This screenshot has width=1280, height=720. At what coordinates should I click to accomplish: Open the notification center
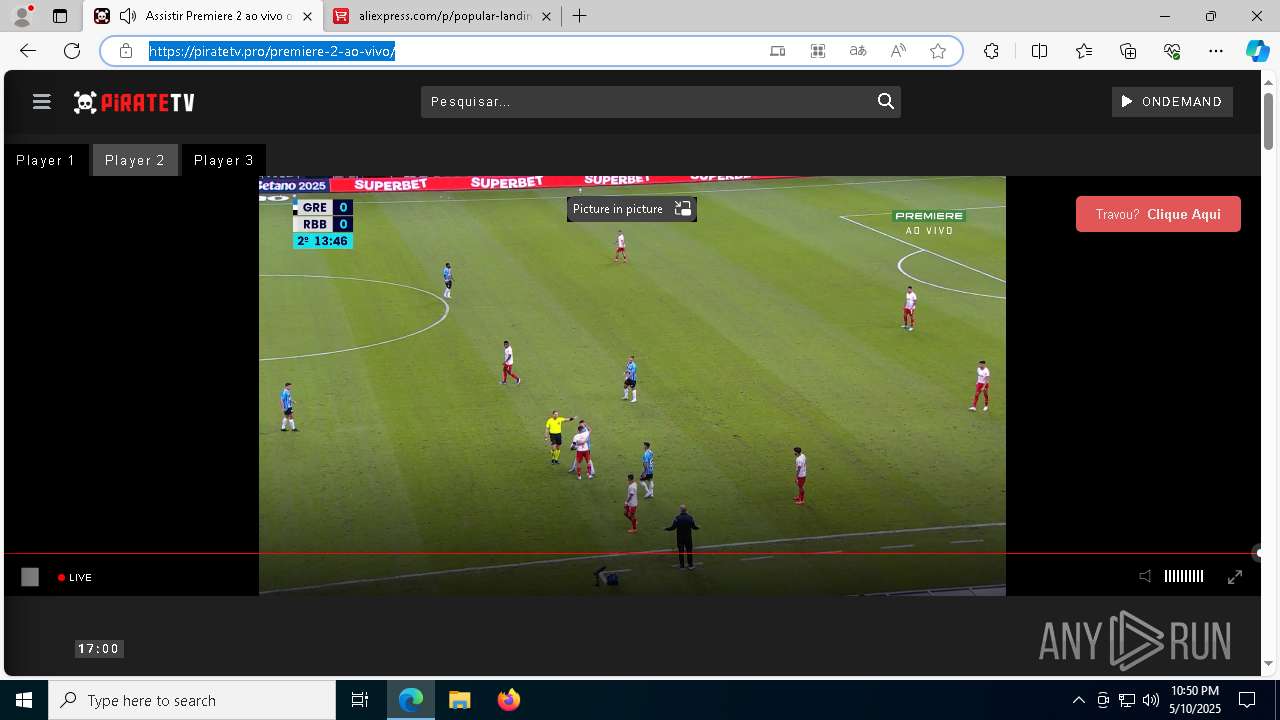coord(1247,700)
